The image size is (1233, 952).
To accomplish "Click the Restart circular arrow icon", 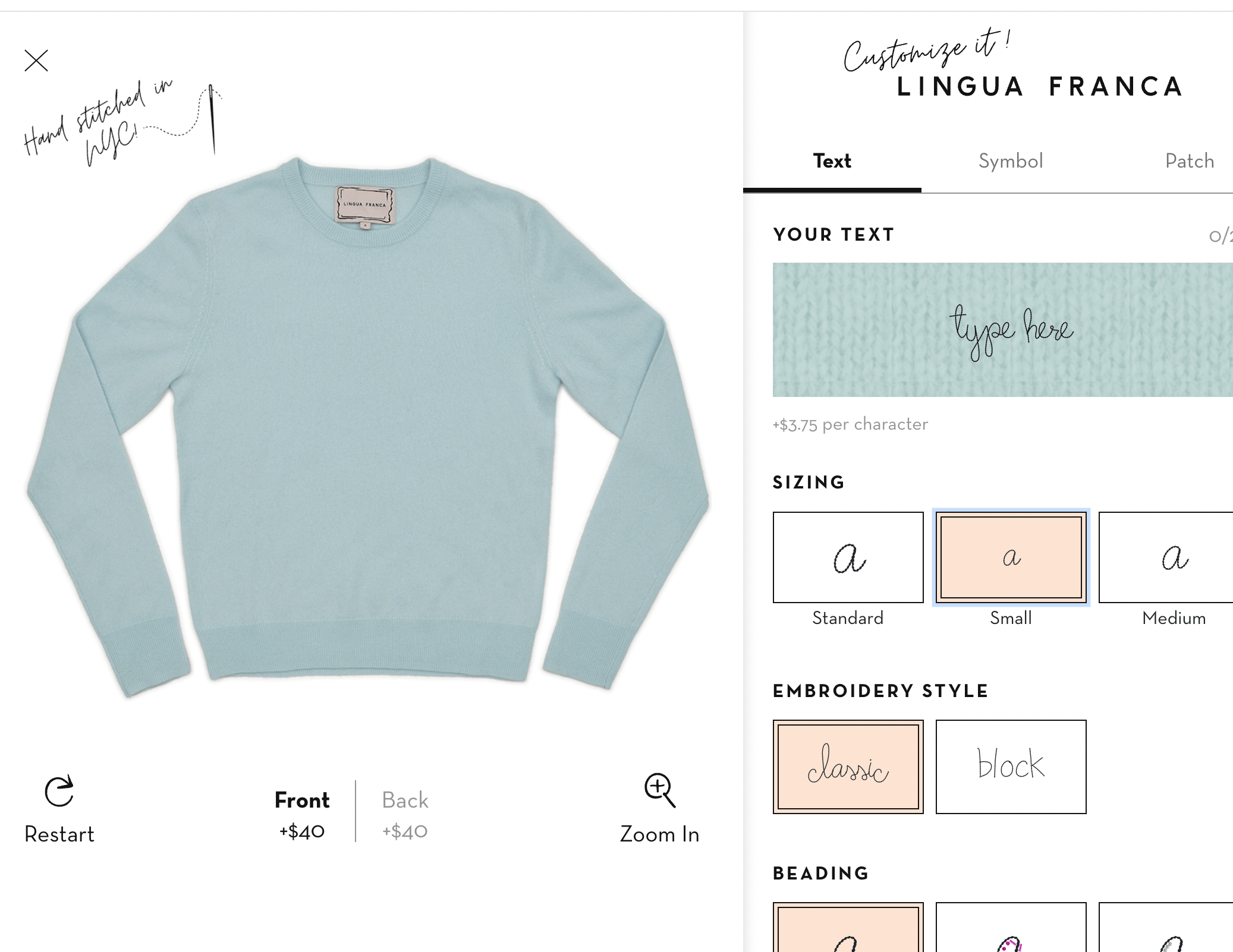I will coord(59,792).
